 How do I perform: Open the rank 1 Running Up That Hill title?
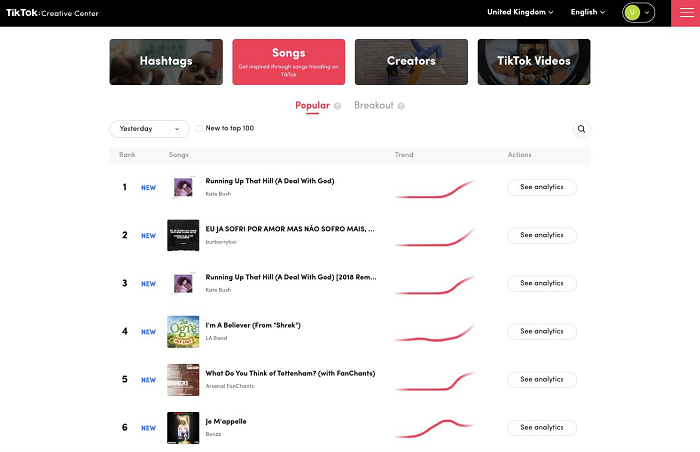[270, 181]
